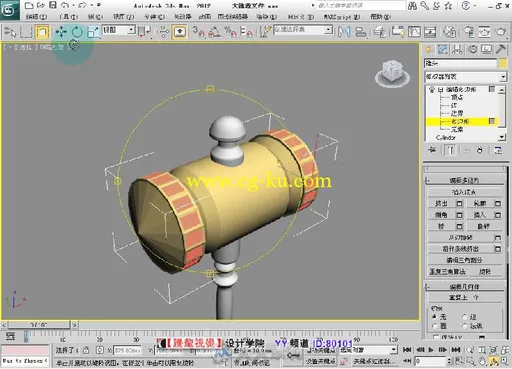Open the Modifier List dropdown
Screen dimensions: 512x369
tap(465, 77)
